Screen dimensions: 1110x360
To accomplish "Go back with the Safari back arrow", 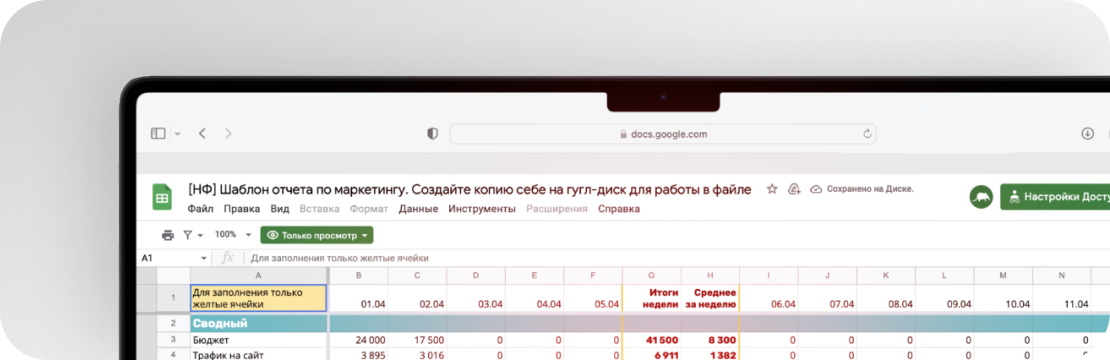I will [x=202, y=134].
